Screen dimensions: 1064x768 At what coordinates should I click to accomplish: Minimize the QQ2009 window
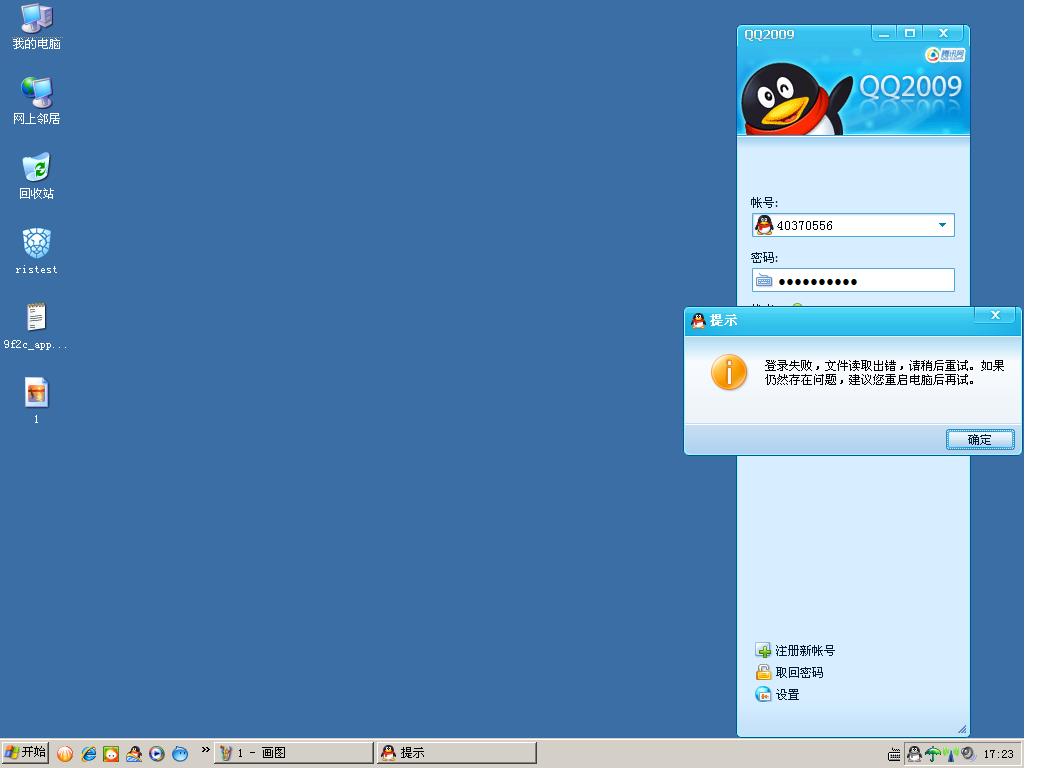coord(884,33)
